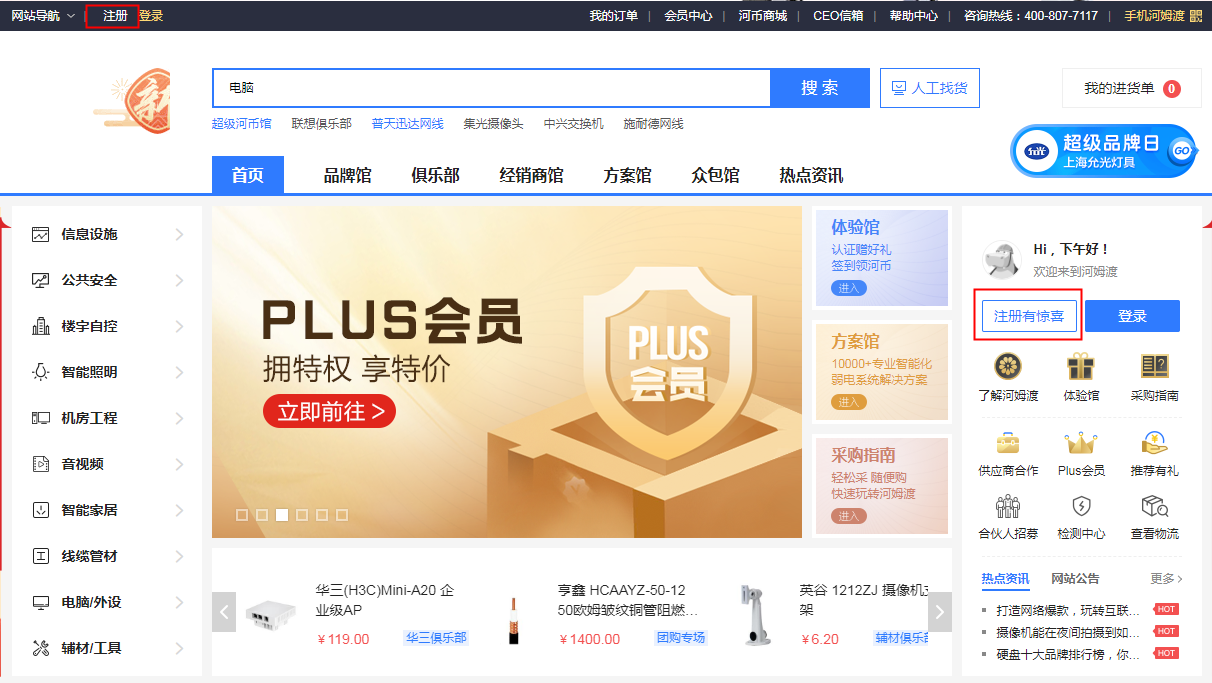This screenshot has width=1212, height=683.
Task: Select the last banner carousel dot
Action: [x=342, y=515]
